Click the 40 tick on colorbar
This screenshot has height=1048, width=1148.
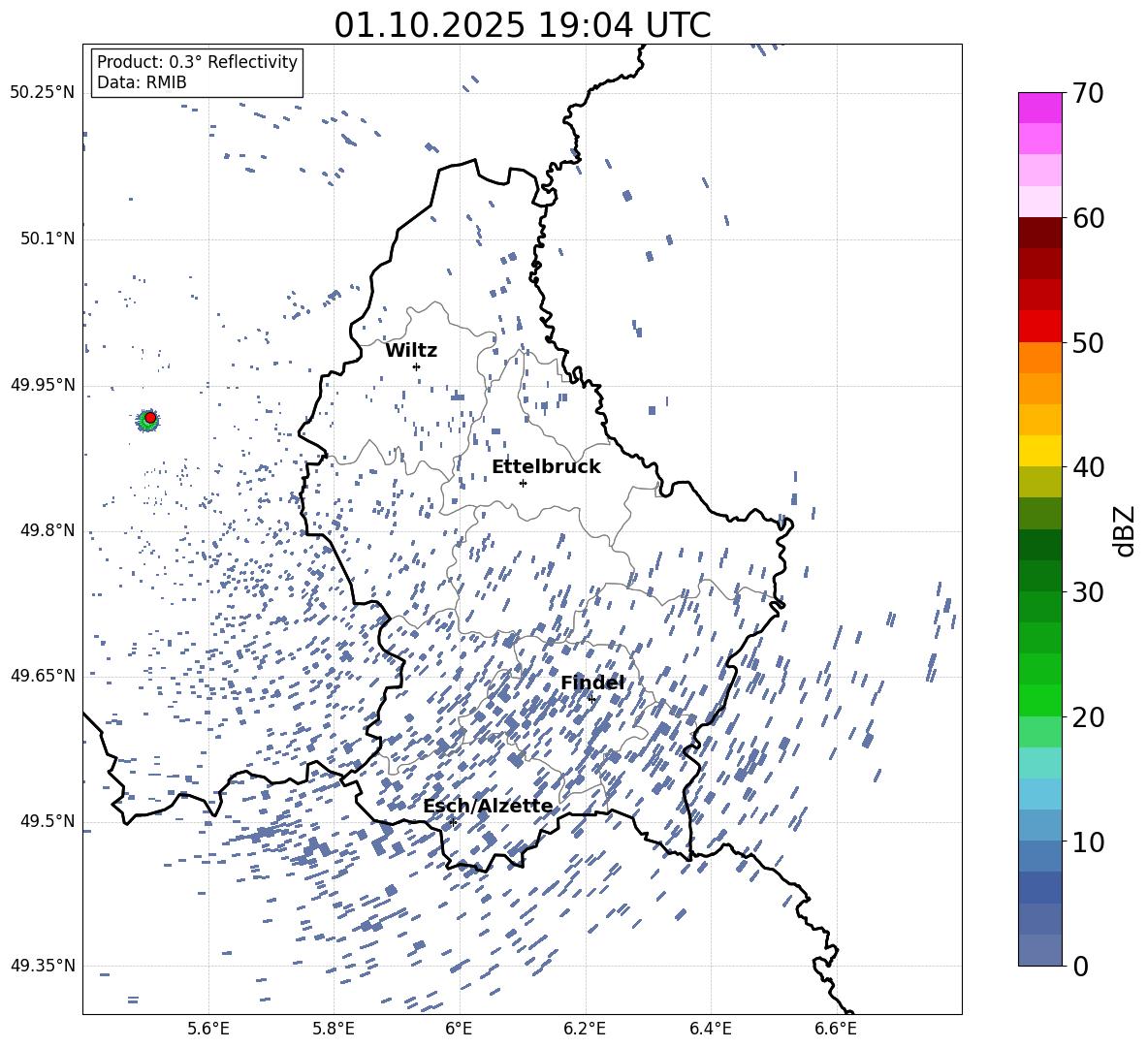pyautogui.click(x=1088, y=467)
